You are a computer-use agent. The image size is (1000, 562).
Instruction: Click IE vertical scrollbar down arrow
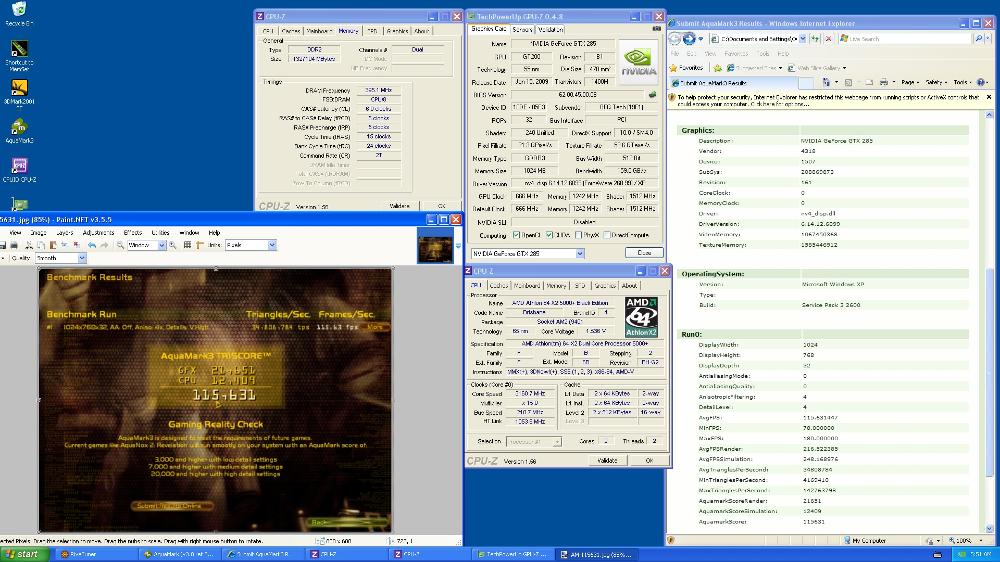990,528
